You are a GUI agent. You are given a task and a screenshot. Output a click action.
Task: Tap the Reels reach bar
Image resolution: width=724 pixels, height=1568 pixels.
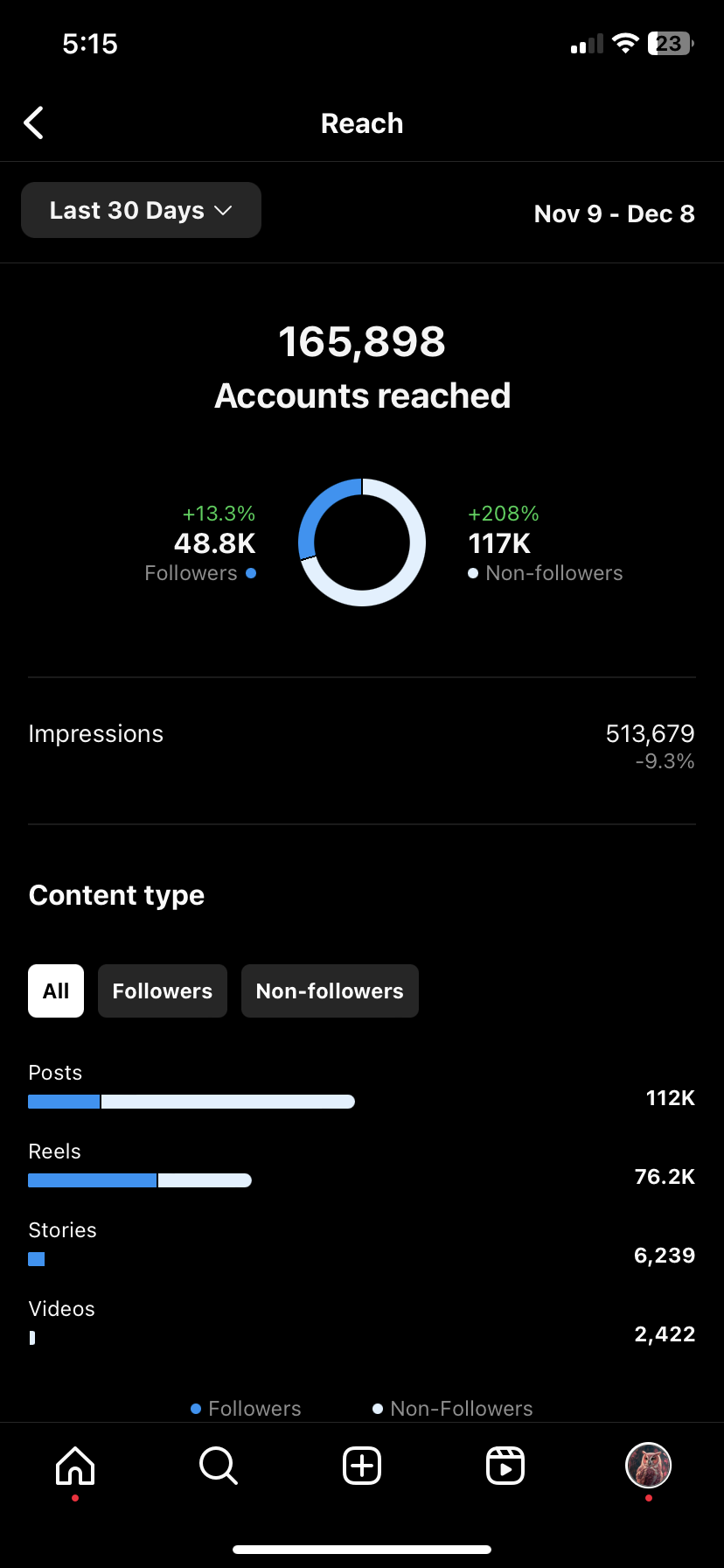(x=140, y=1180)
